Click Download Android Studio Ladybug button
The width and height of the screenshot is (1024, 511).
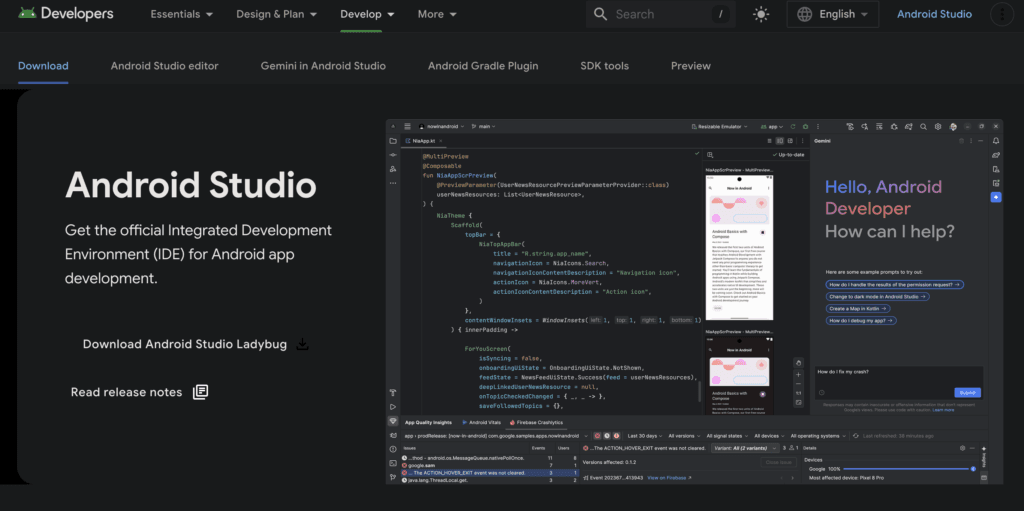[x=195, y=344]
